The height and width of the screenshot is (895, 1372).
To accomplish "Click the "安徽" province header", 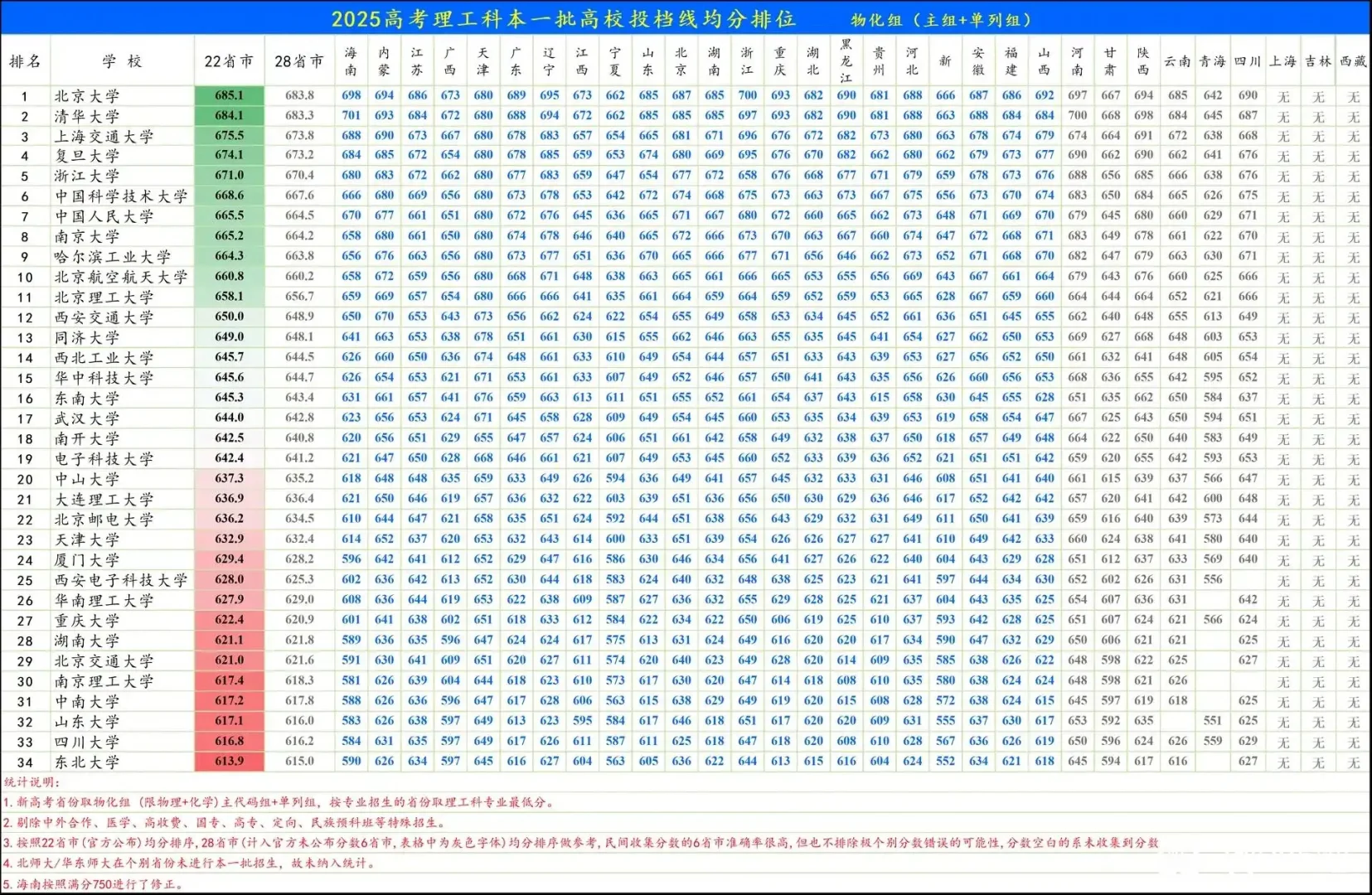I will click(x=978, y=61).
